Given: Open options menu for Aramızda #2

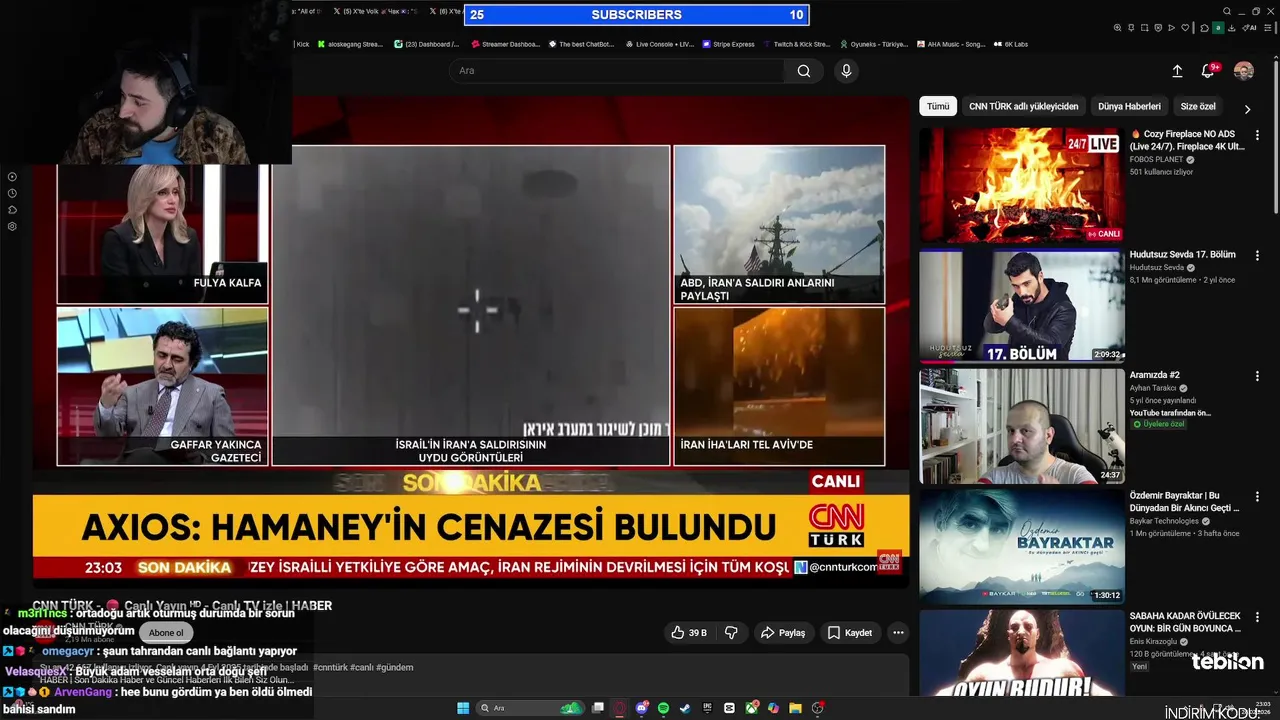Looking at the screenshot, I should tap(1257, 376).
